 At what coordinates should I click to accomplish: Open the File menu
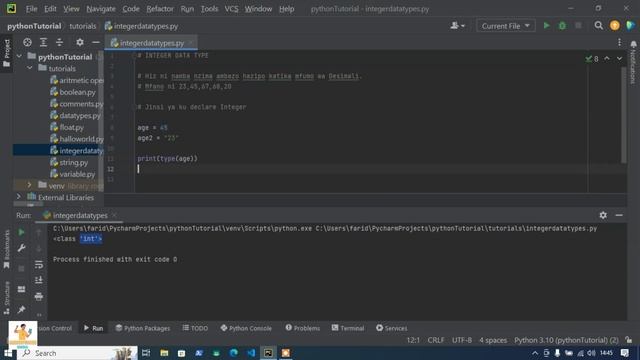point(31,9)
